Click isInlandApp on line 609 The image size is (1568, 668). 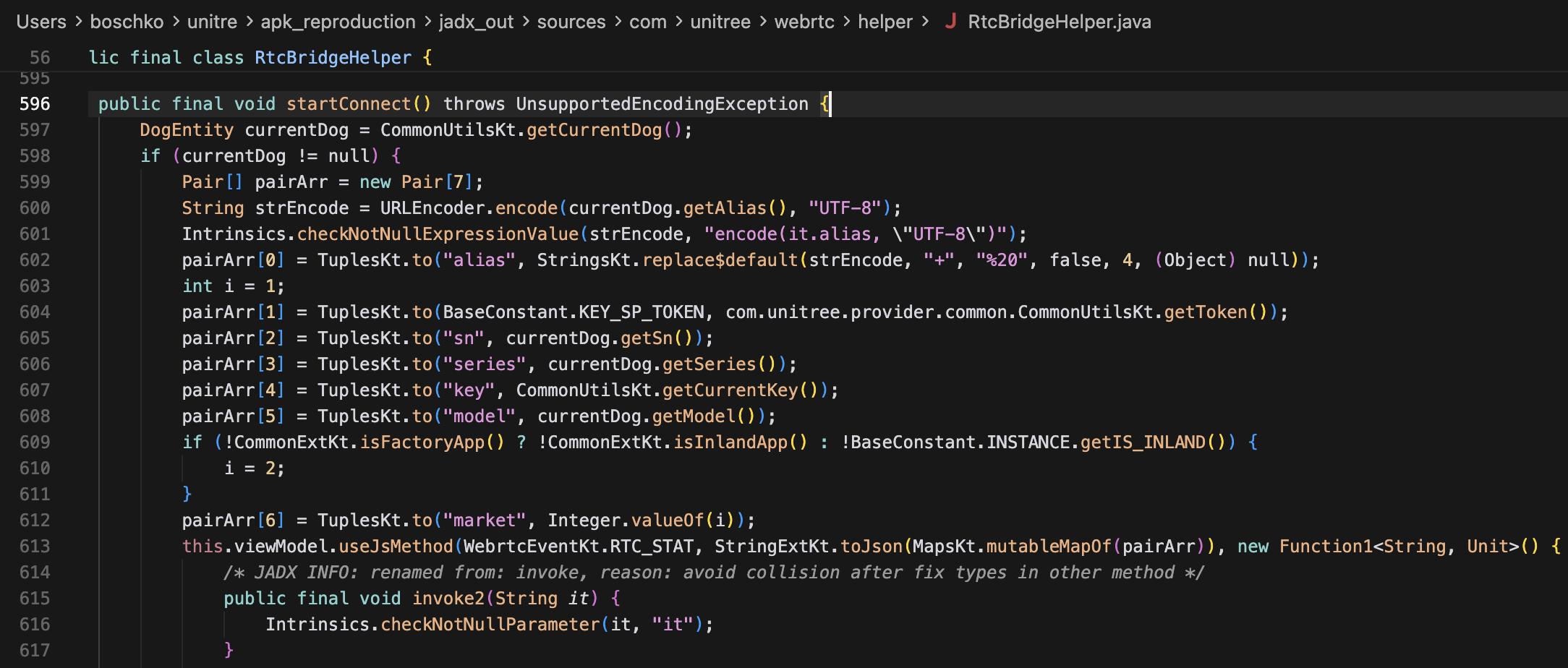(x=730, y=442)
